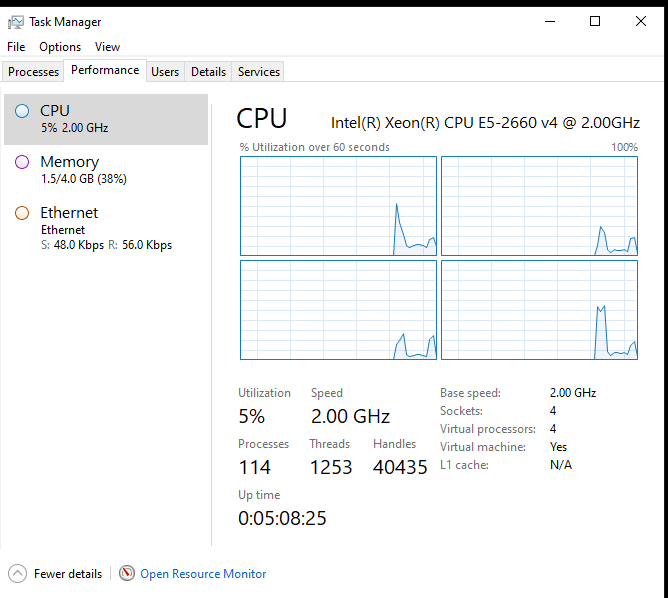The height and width of the screenshot is (598, 668).
Task: Select the Memory purple circle icon
Action: click(22, 162)
